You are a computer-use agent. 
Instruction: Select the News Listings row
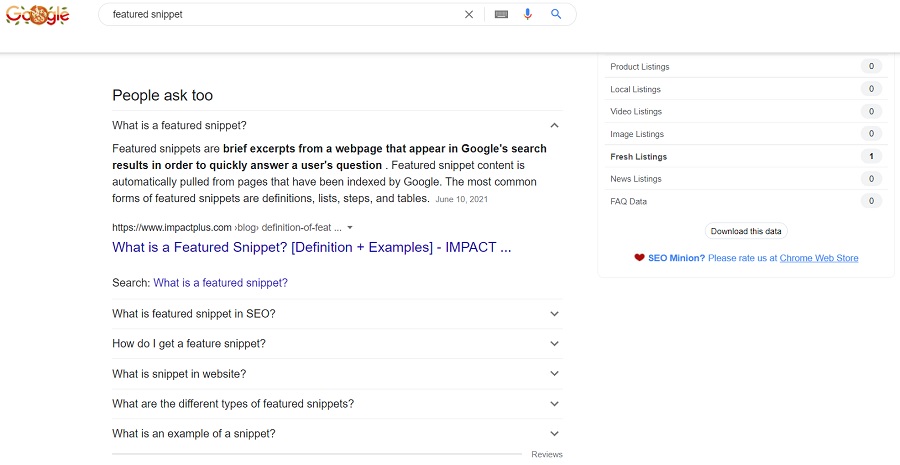click(745, 179)
